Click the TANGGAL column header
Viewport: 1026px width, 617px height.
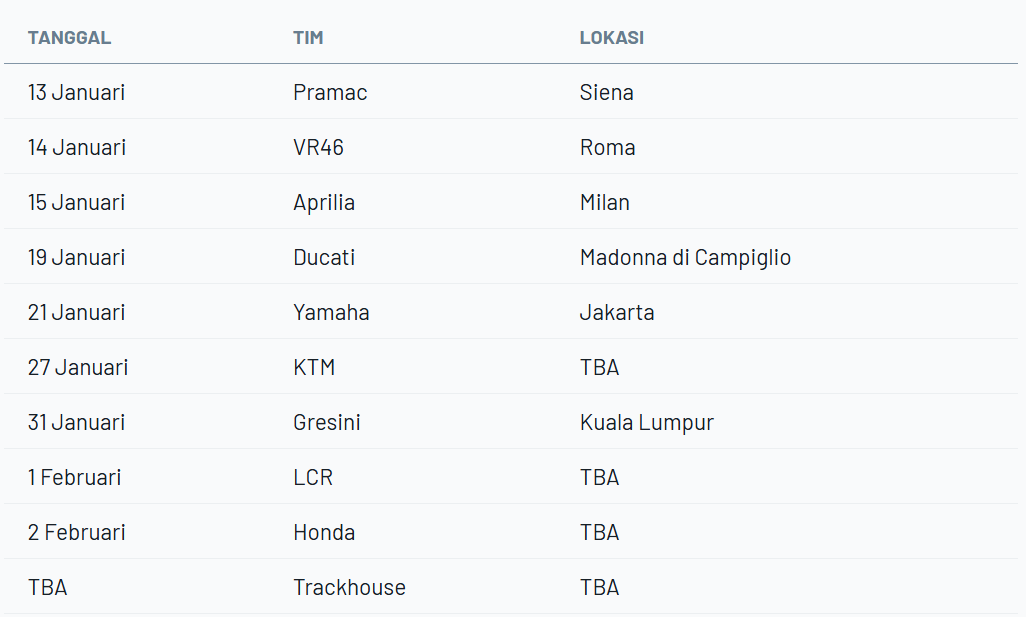pyautogui.click(x=69, y=38)
